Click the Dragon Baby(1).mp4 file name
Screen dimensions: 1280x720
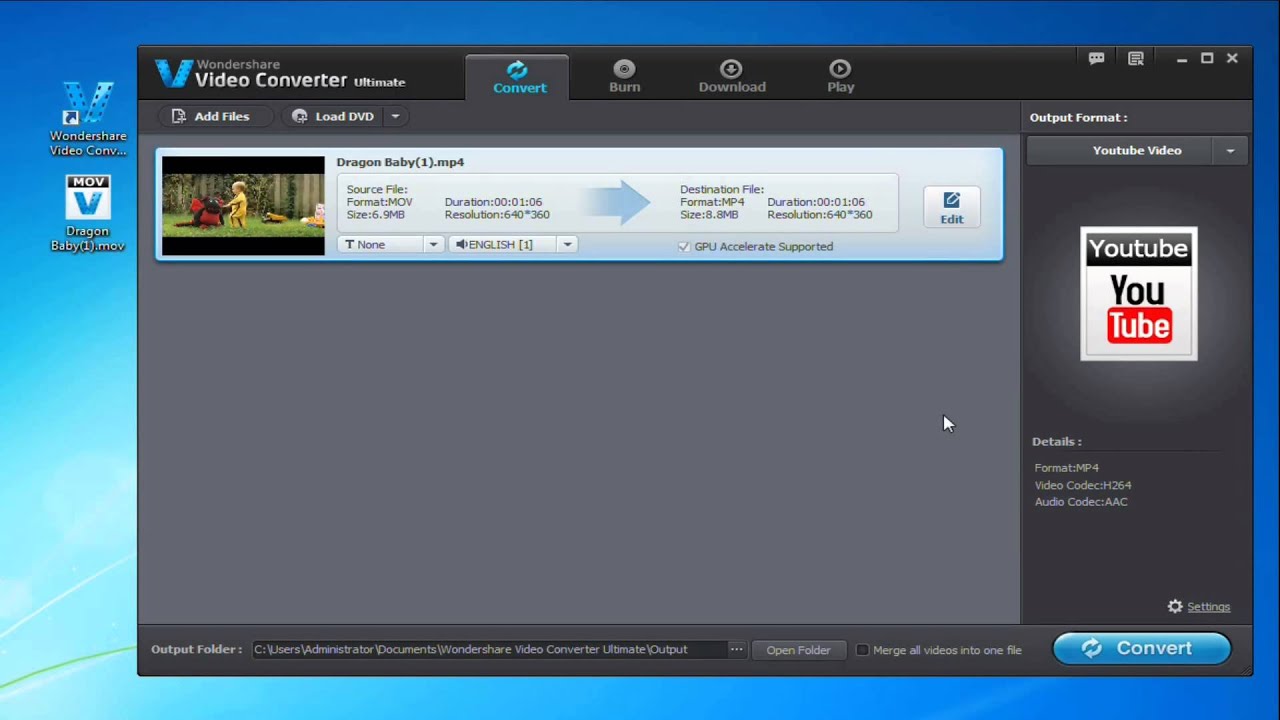(x=400, y=162)
